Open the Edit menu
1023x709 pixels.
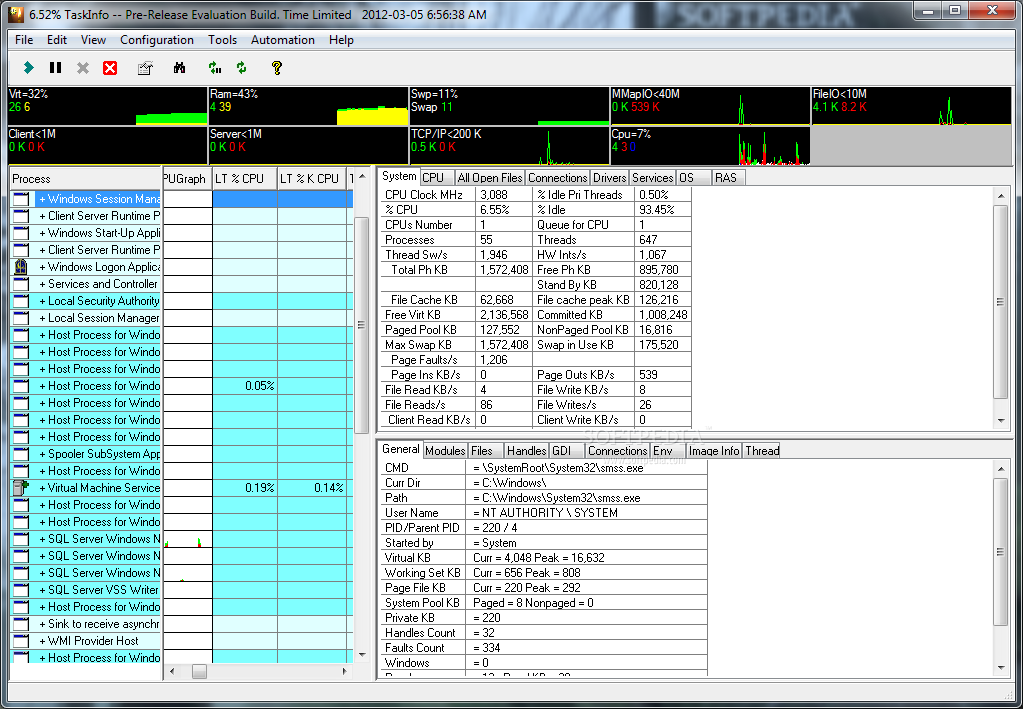point(57,40)
